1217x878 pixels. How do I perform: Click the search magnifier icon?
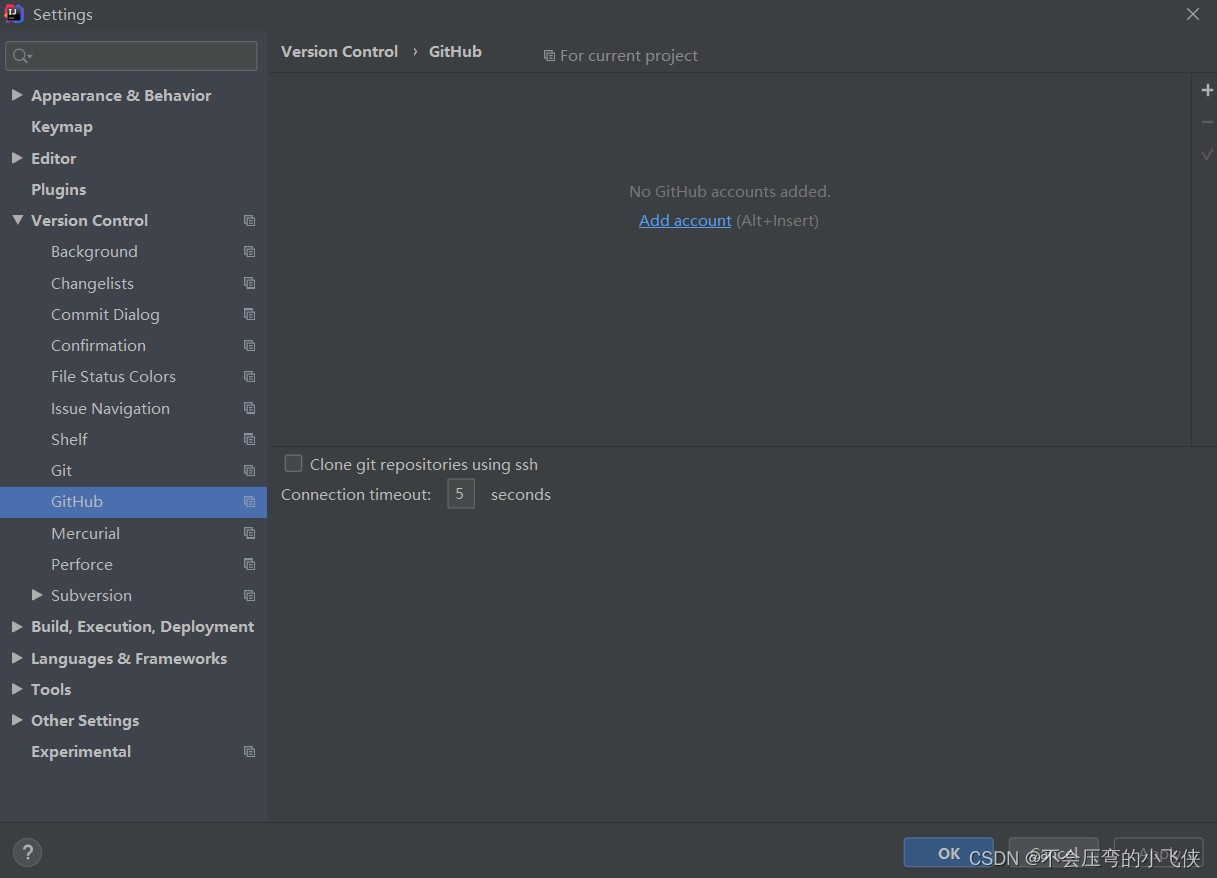click(x=21, y=56)
